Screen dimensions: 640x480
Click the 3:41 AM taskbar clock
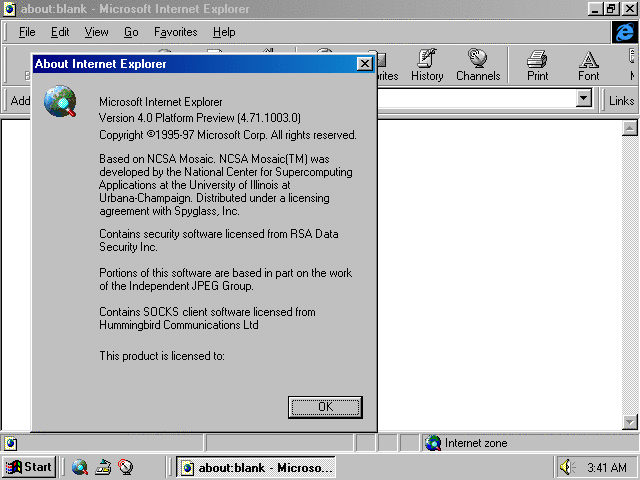(x=607, y=467)
